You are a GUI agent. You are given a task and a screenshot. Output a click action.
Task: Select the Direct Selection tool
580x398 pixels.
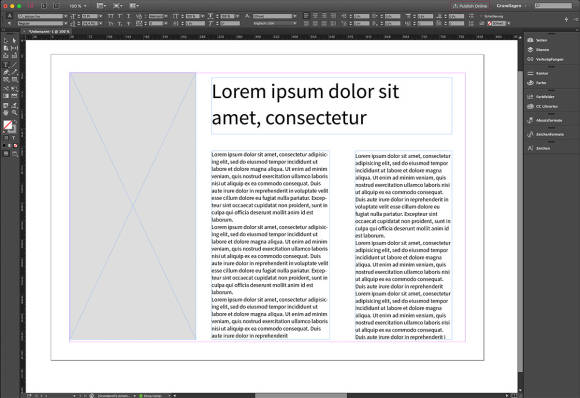[x=14, y=40]
